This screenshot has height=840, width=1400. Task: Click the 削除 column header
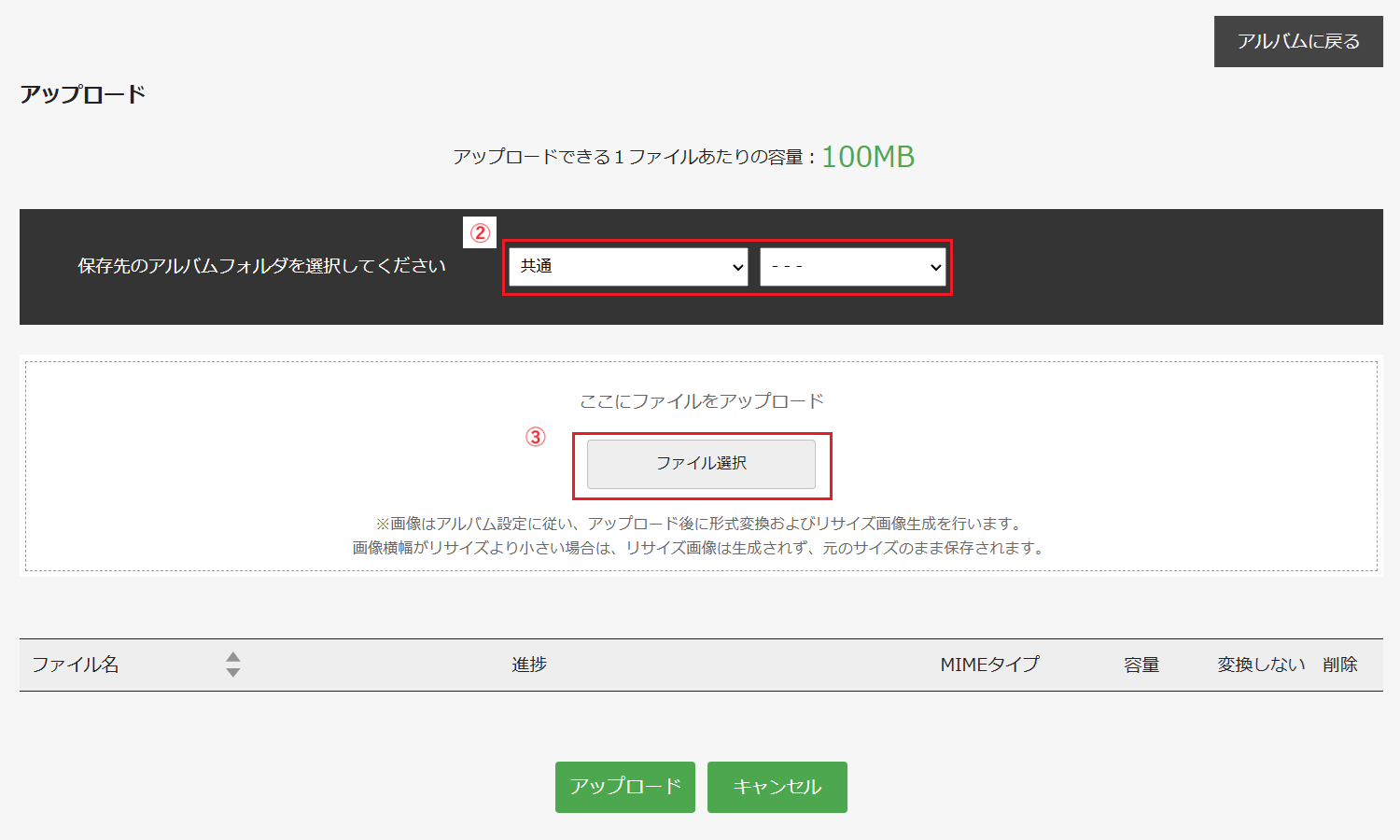[1340, 665]
